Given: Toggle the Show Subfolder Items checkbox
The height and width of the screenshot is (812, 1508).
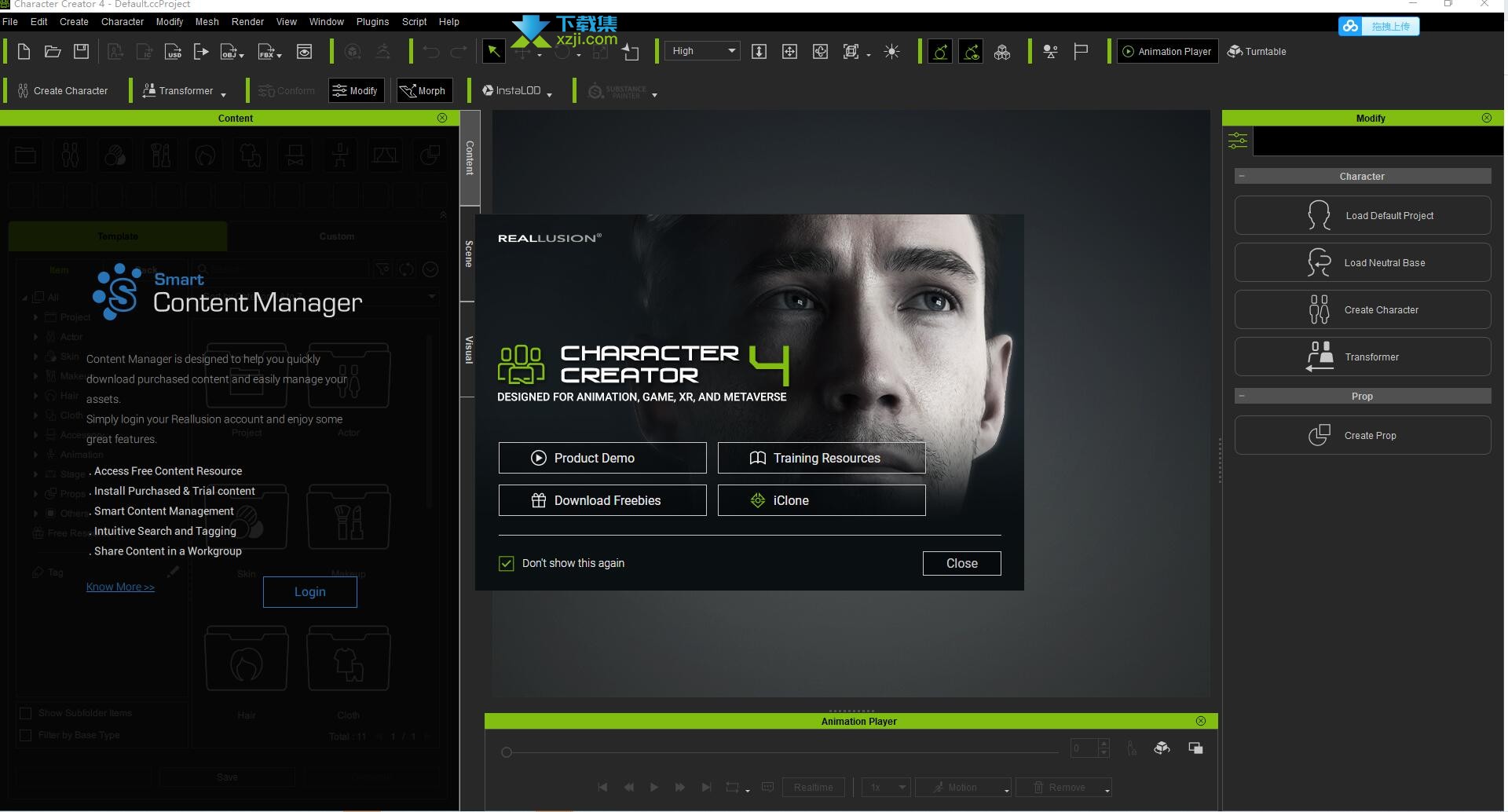Looking at the screenshot, I should click(25, 713).
